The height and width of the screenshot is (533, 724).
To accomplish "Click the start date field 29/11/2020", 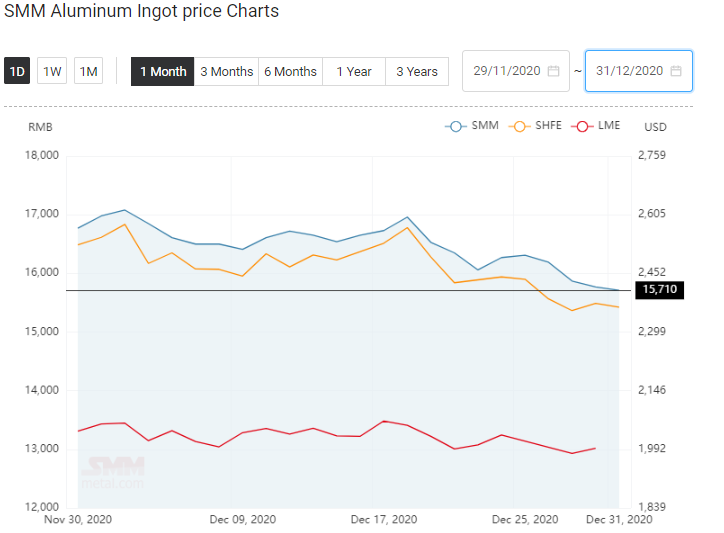I will (516, 71).
